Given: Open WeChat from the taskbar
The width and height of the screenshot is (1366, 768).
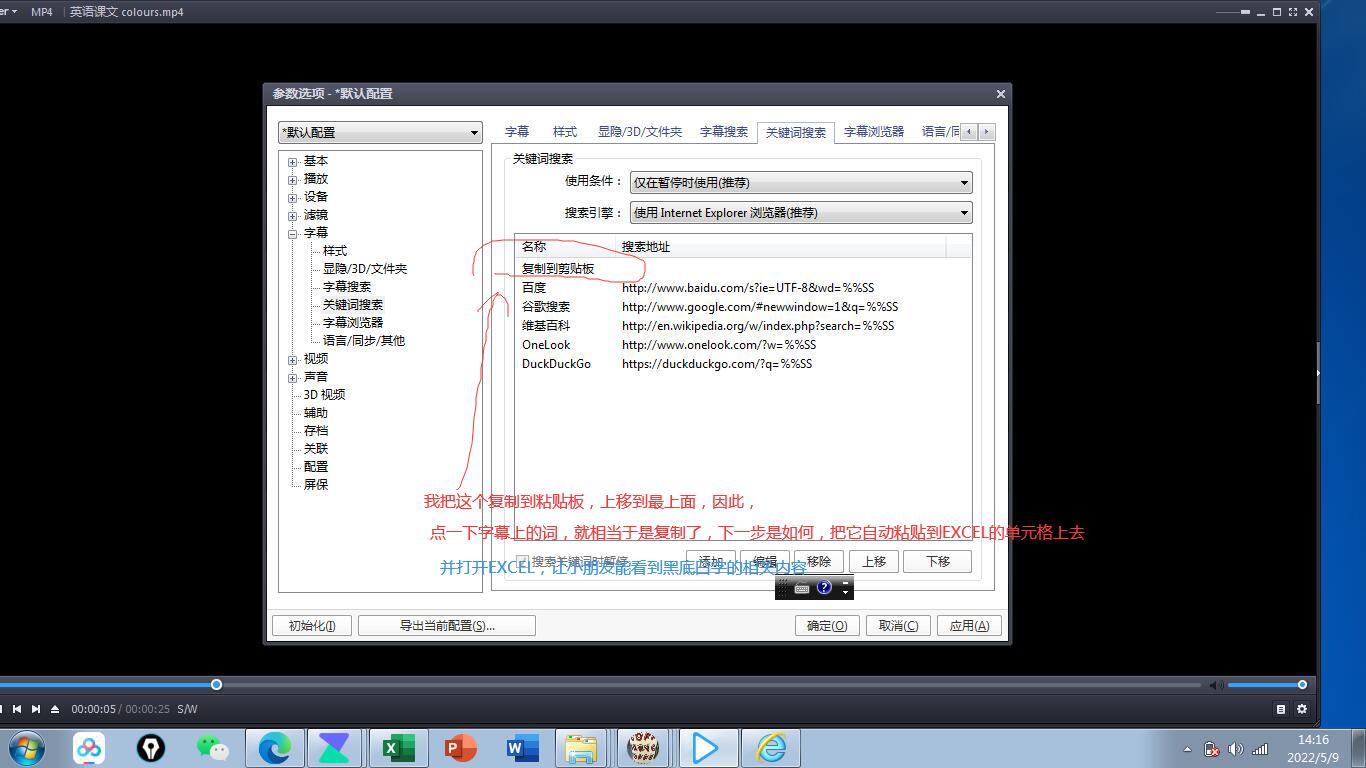Looking at the screenshot, I should point(212,748).
